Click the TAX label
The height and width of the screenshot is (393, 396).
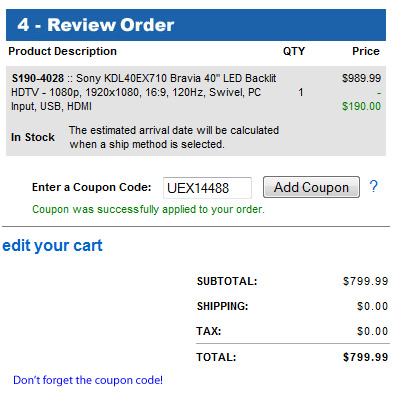[x=209, y=331]
